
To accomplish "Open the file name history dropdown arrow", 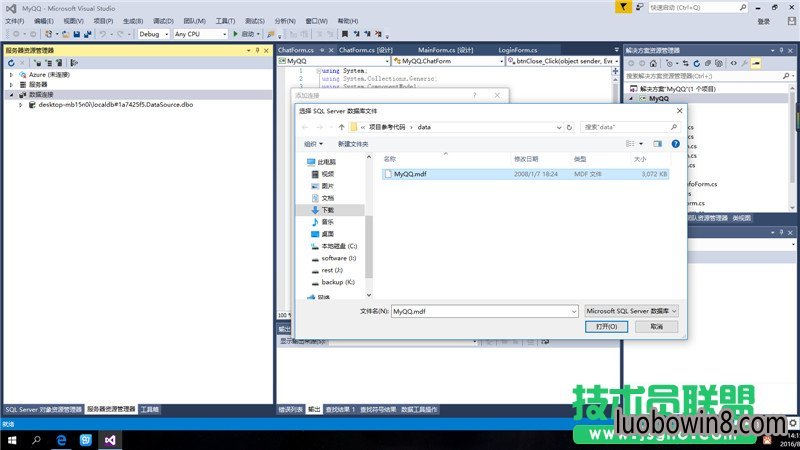I will [573, 311].
